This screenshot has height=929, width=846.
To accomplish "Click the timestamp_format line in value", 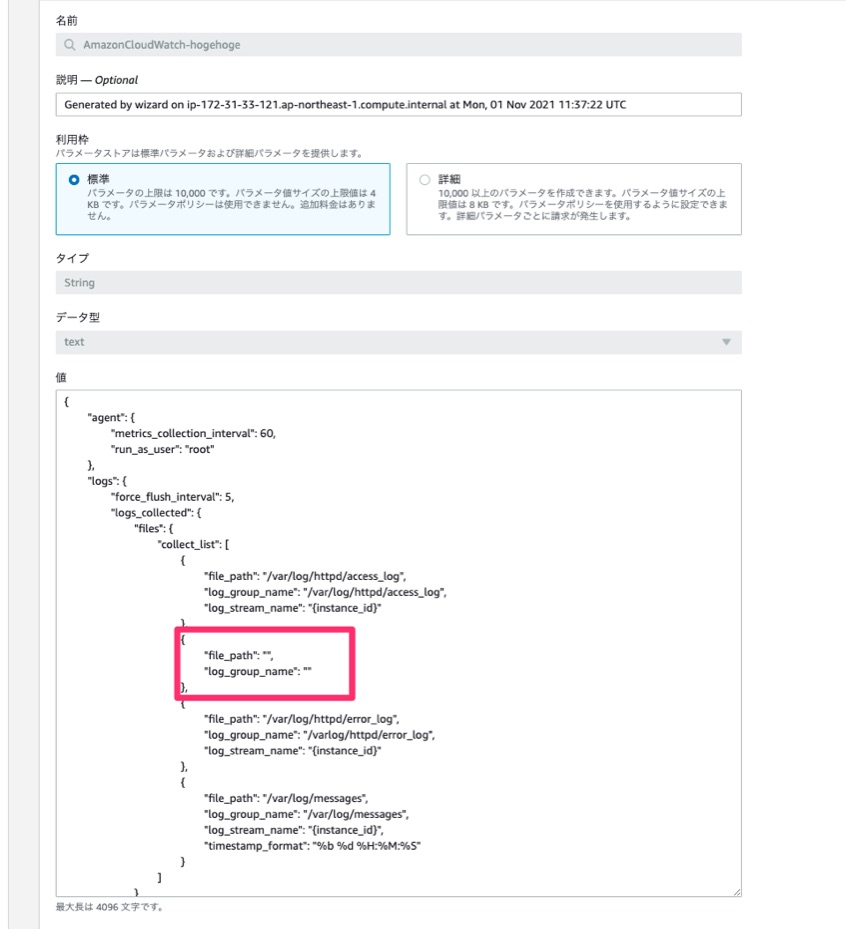I will [x=311, y=845].
